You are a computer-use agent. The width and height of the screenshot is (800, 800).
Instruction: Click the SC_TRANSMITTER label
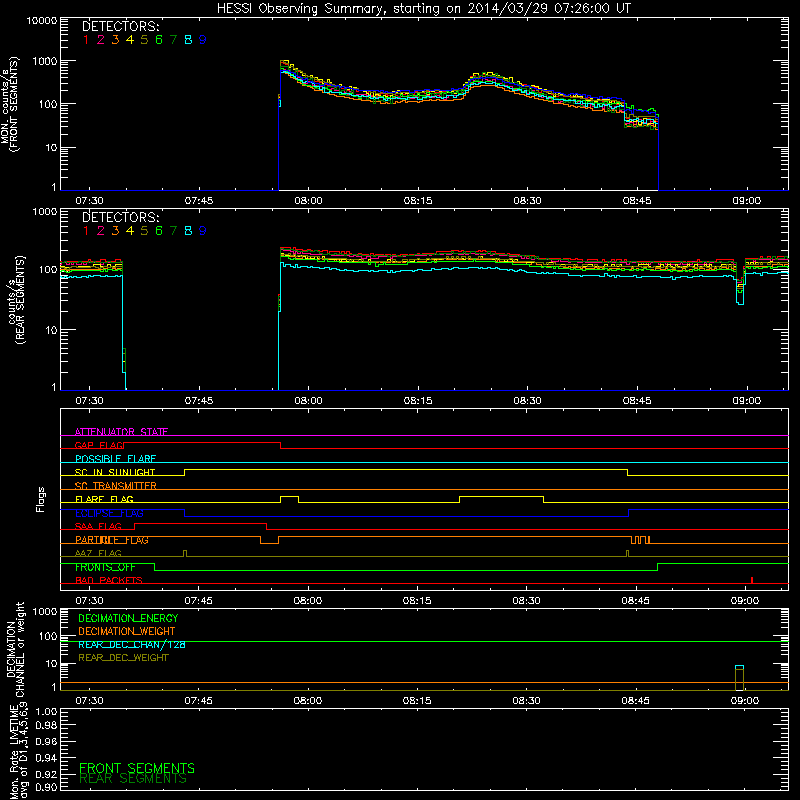[116, 486]
